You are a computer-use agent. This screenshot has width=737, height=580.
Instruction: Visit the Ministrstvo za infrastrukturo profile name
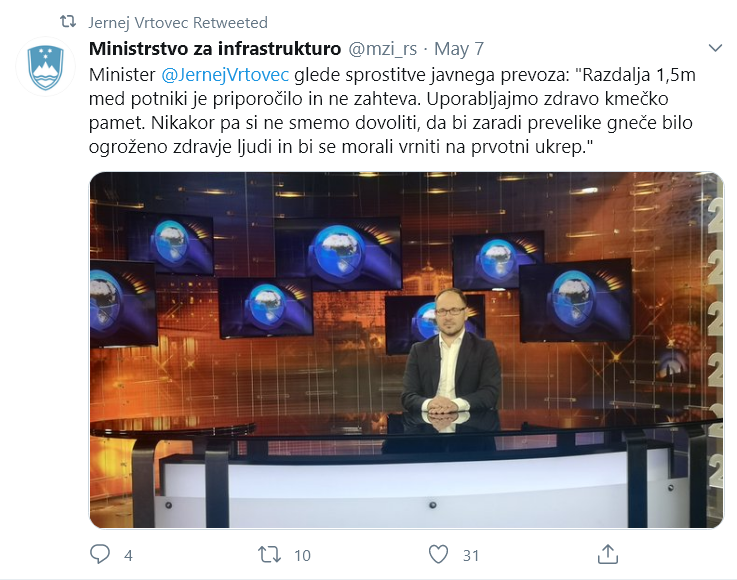pos(215,48)
